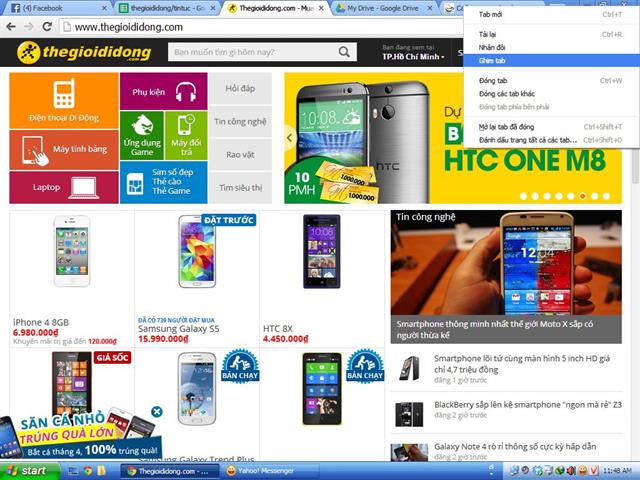Image resolution: width=640 pixels, height=480 pixels.
Task: Open the Phụ kiện headphones tile
Action: 164,91
